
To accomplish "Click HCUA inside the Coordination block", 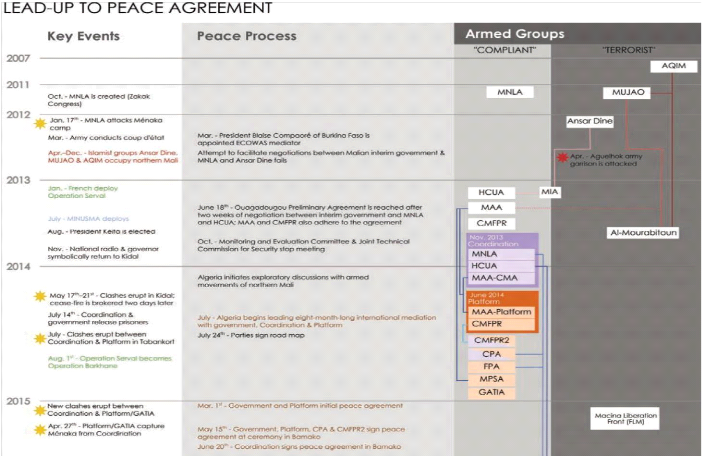I will [501, 266].
